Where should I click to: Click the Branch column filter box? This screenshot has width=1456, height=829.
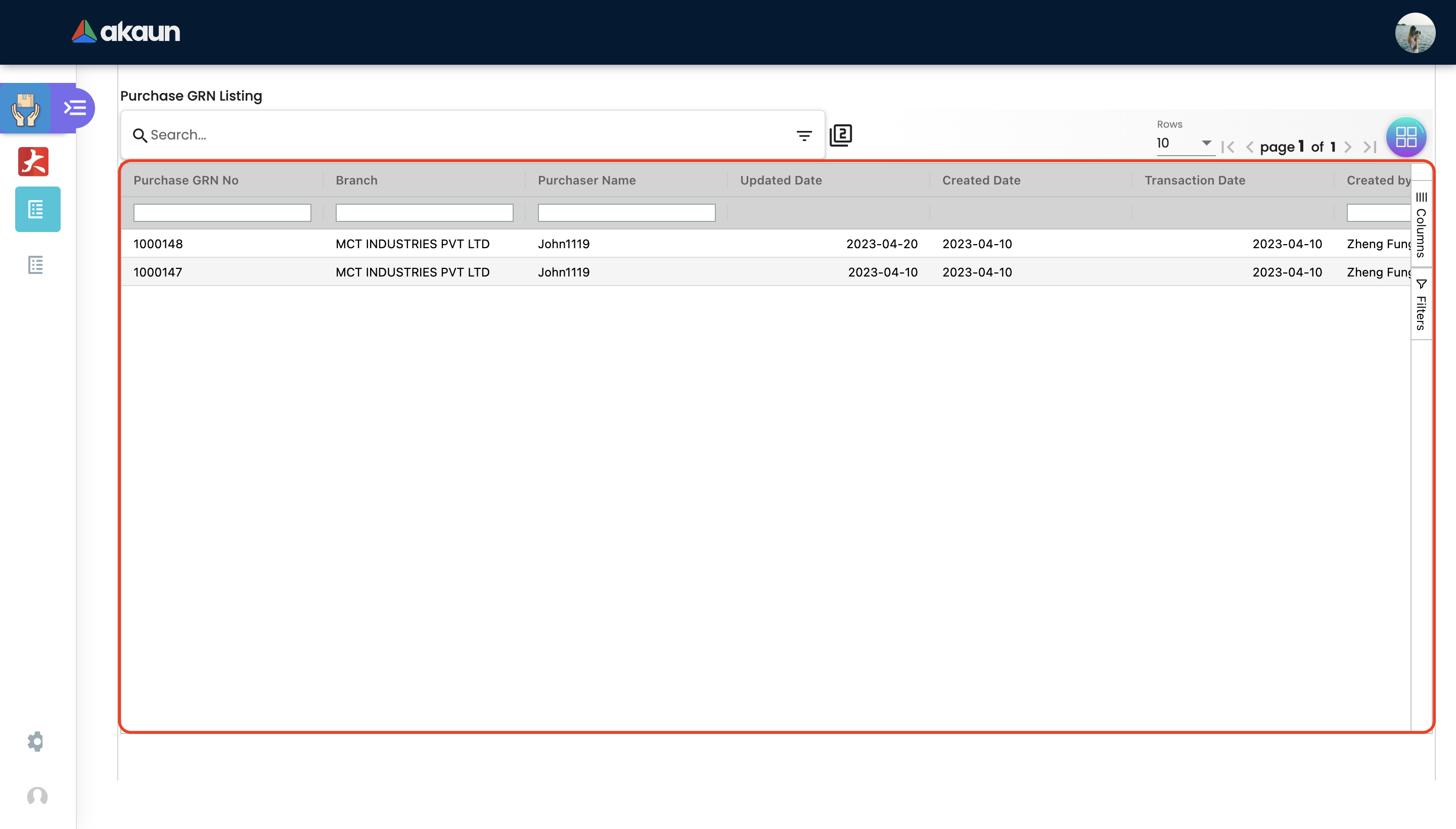click(x=424, y=212)
